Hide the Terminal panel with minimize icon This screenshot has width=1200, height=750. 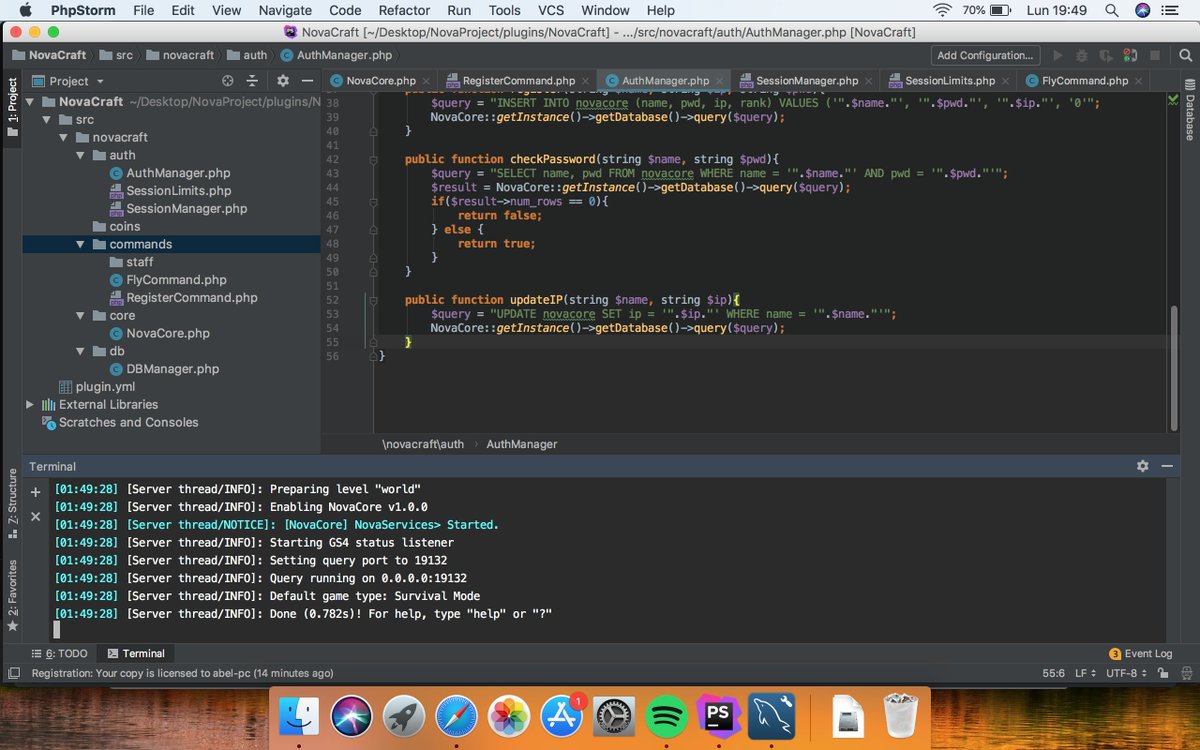pos(1167,466)
